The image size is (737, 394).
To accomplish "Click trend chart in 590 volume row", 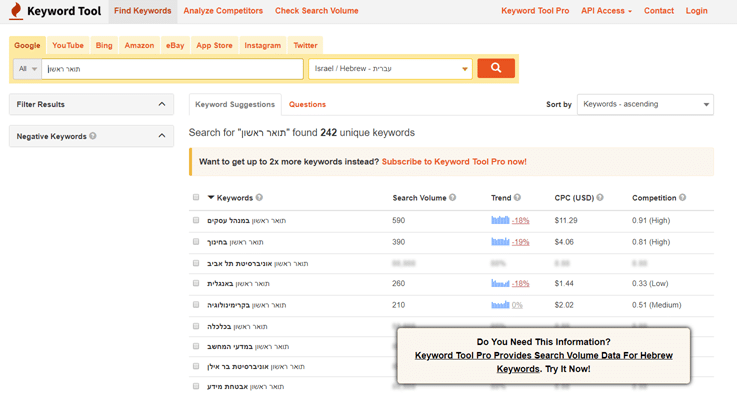I will tap(500, 220).
